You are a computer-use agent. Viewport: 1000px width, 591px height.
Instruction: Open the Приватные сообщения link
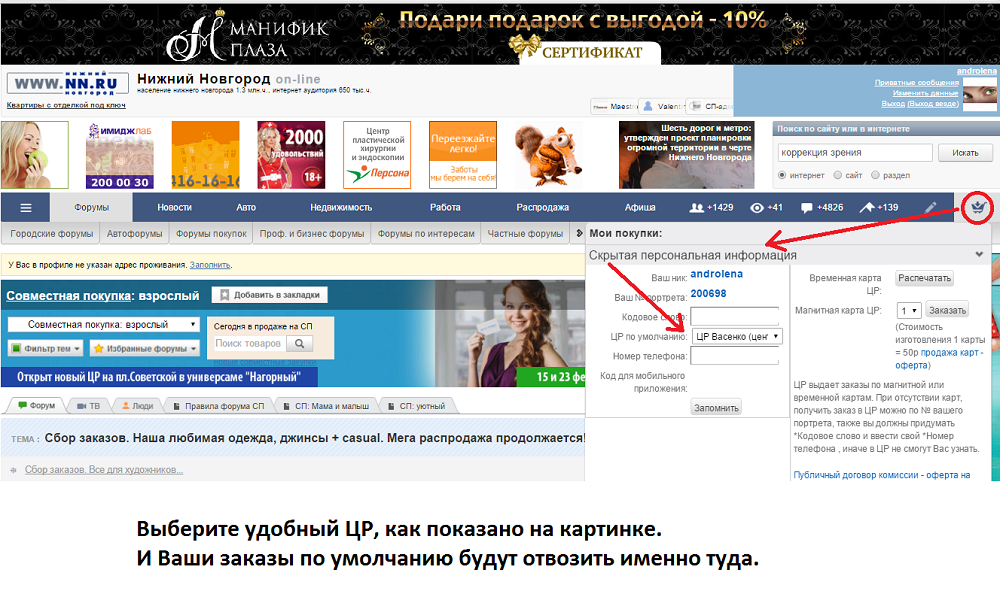(x=916, y=82)
